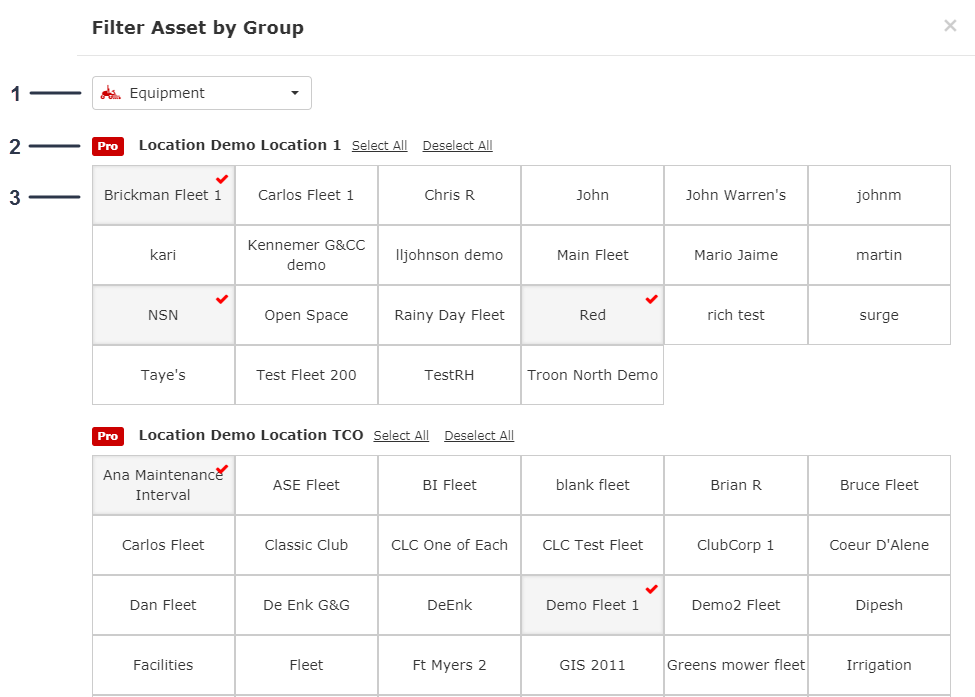The width and height of the screenshot is (975, 697).
Task: Uncheck the Demo Fleet 1 tile
Action: coord(592,605)
